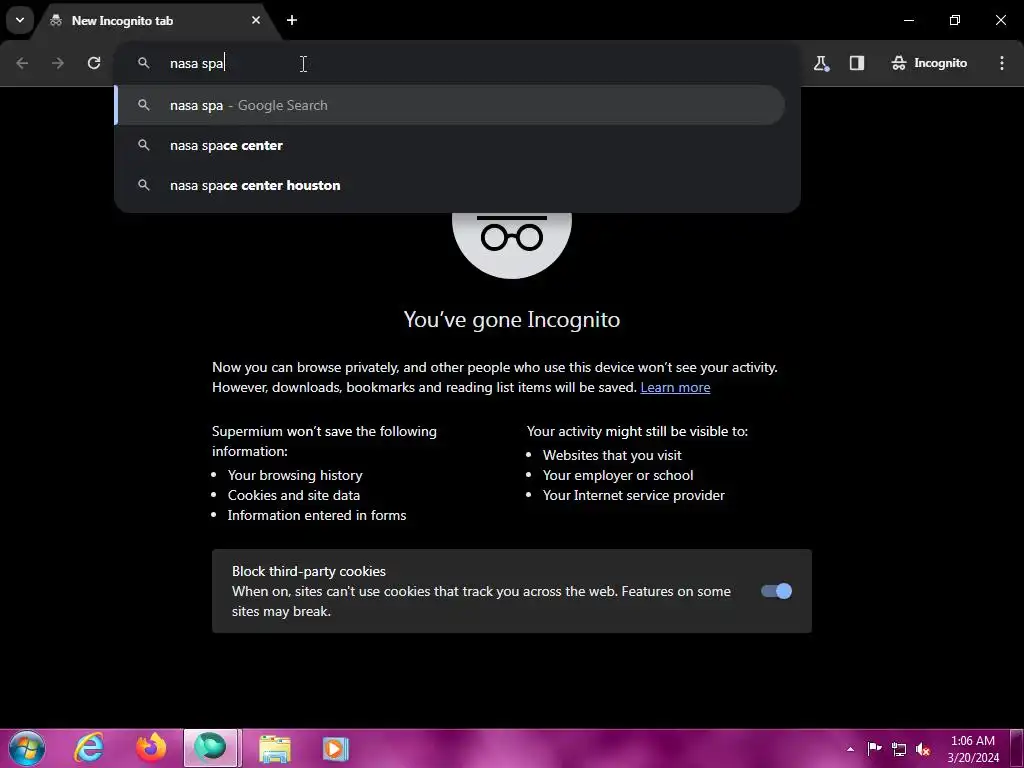This screenshot has width=1024, height=768.
Task: Restore down the browser window
Action: coord(955,20)
